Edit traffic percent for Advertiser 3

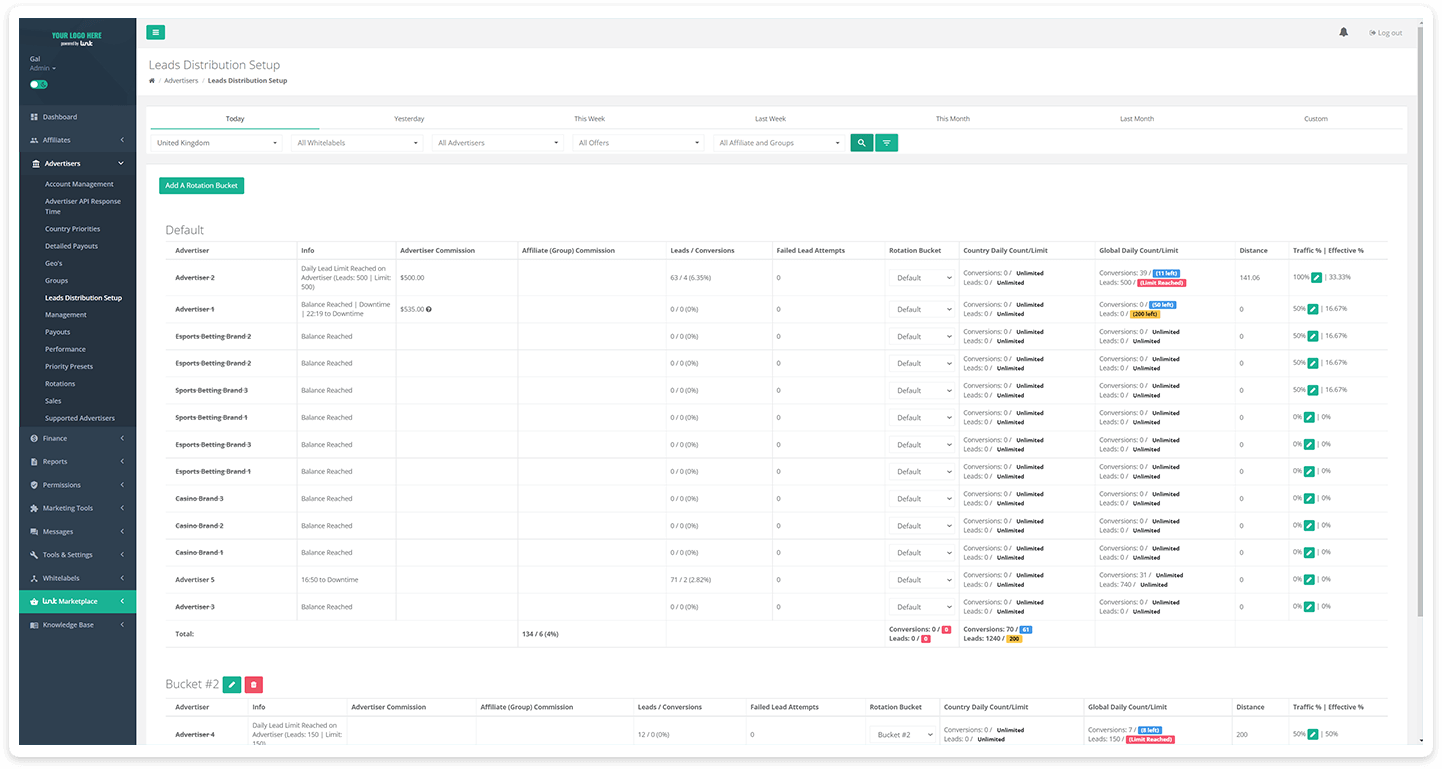click(x=1309, y=606)
